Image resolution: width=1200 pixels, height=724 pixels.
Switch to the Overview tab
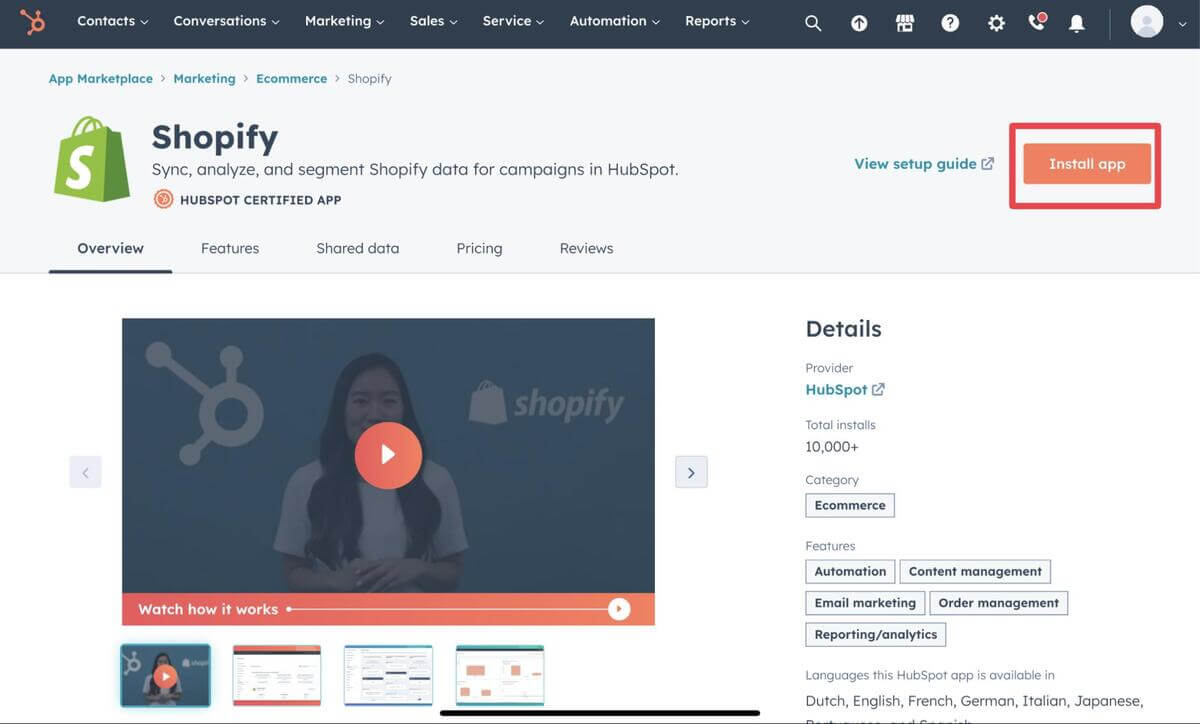(x=110, y=249)
